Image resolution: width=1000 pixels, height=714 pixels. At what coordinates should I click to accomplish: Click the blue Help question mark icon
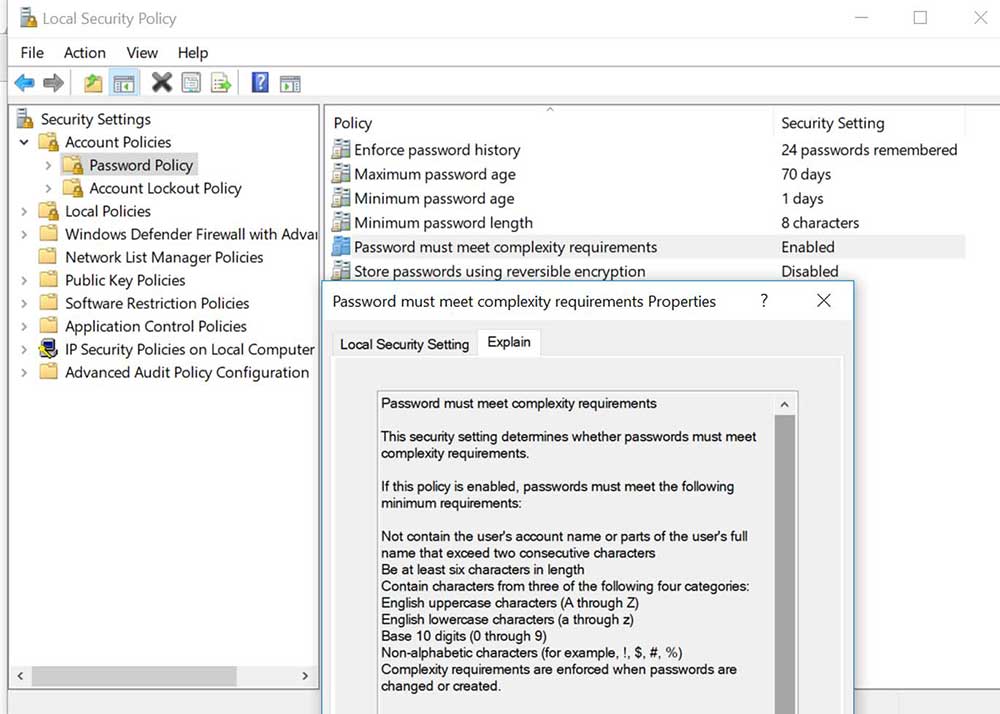click(260, 83)
